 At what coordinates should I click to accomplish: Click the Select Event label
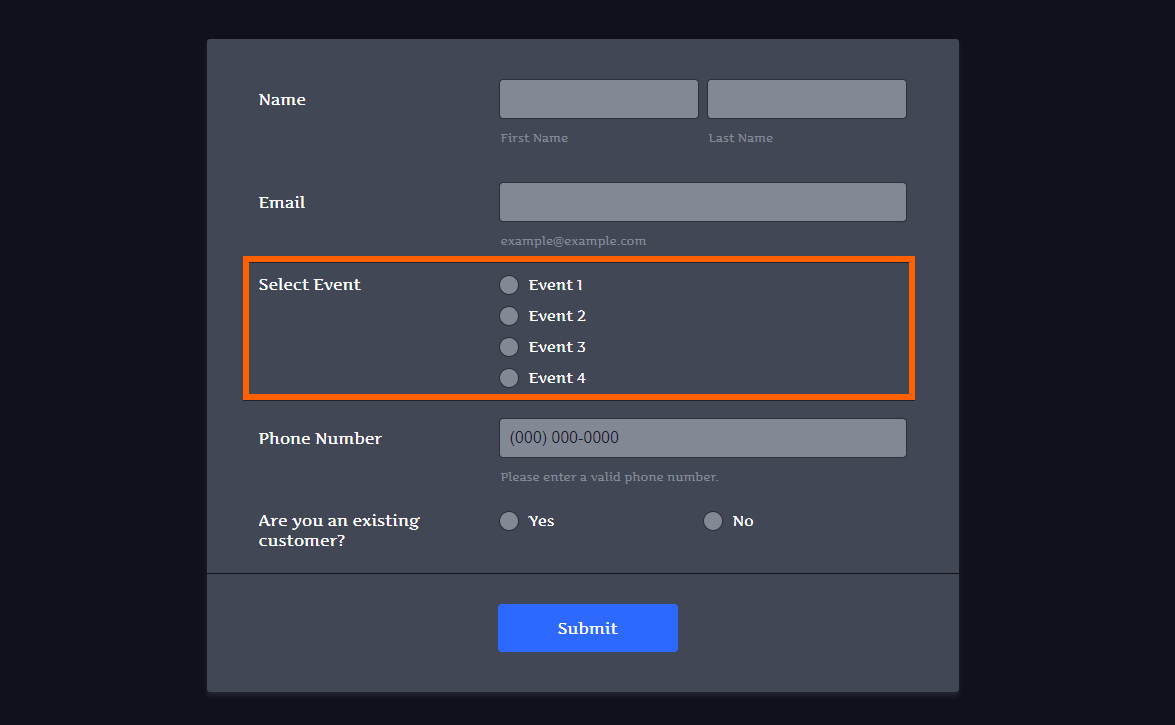click(x=309, y=285)
